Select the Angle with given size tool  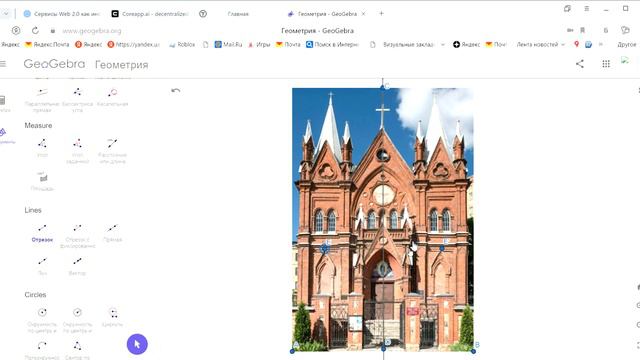pyautogui.click(x=77, y=151)
